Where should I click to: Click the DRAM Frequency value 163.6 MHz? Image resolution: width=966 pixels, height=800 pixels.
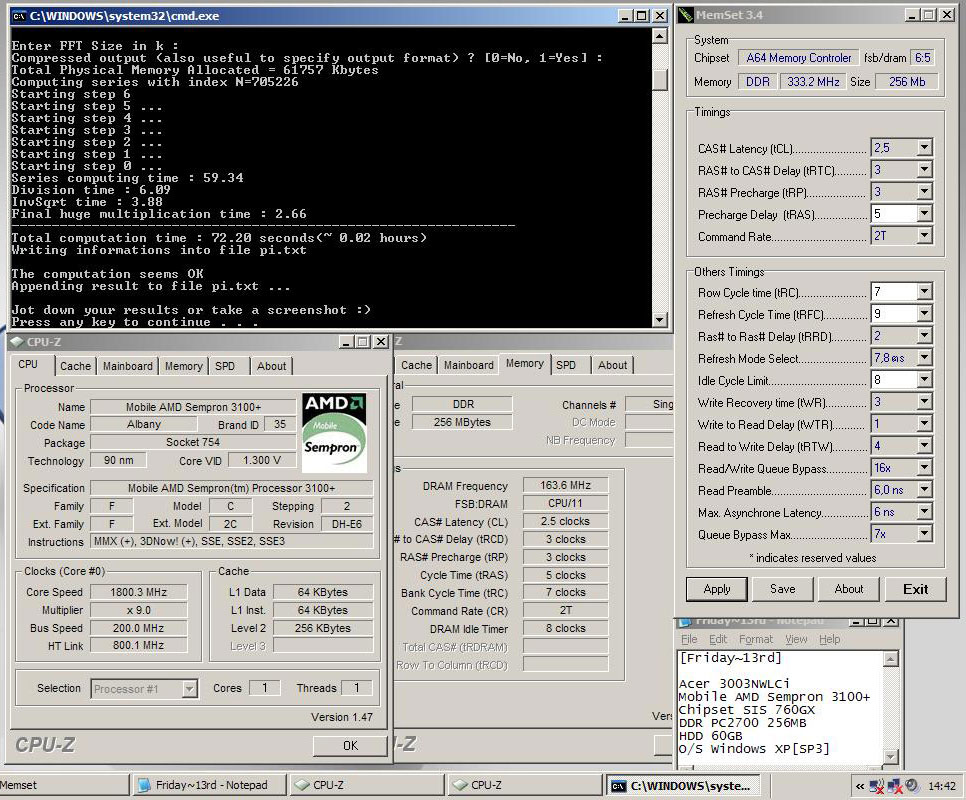566,485
